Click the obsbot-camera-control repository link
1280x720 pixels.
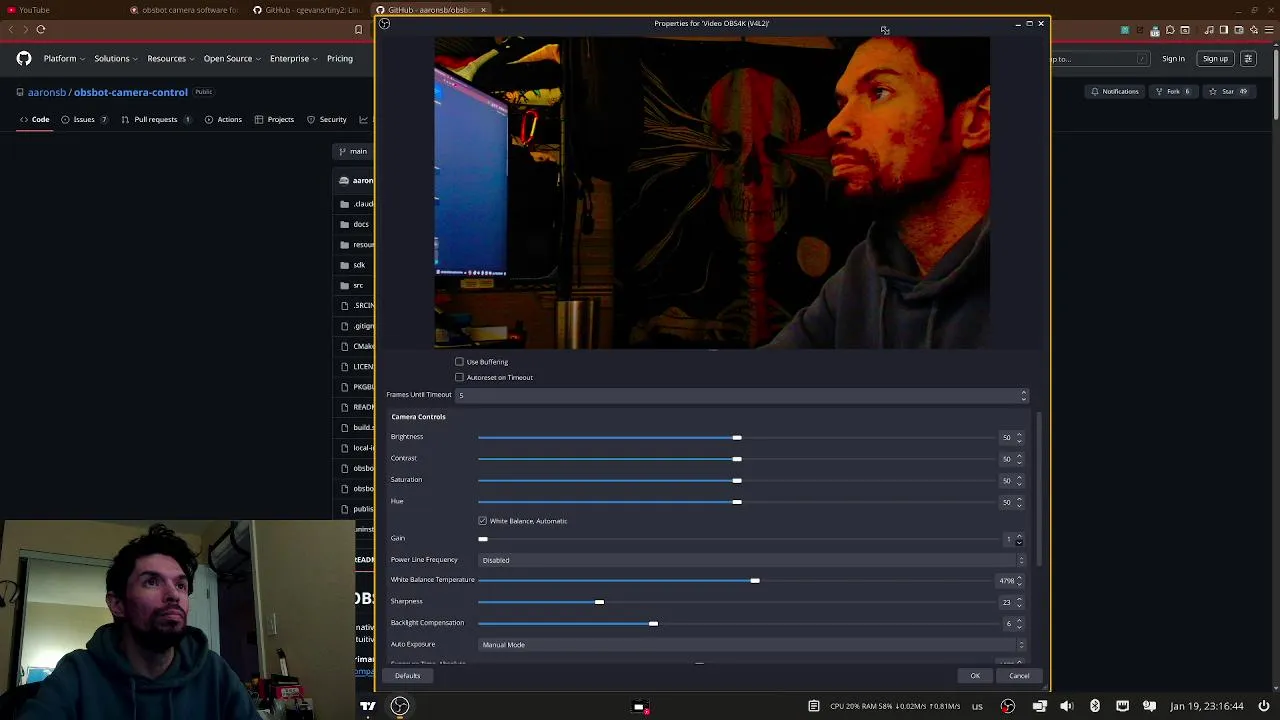[130, 92]
